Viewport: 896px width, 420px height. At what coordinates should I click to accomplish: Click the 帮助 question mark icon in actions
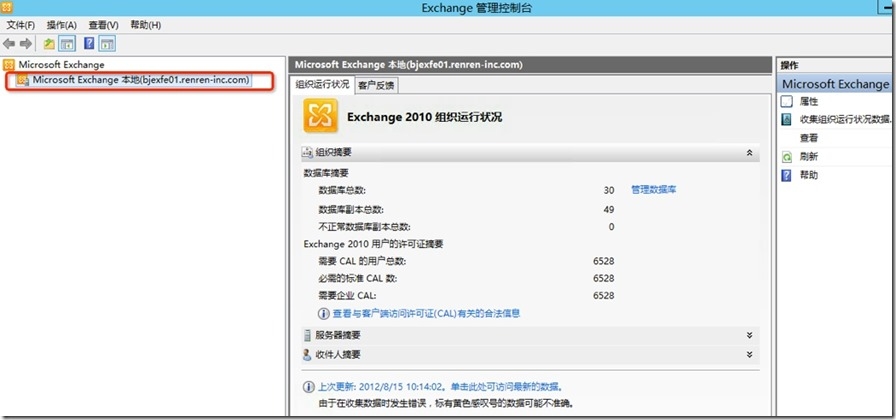click(787, 175)
